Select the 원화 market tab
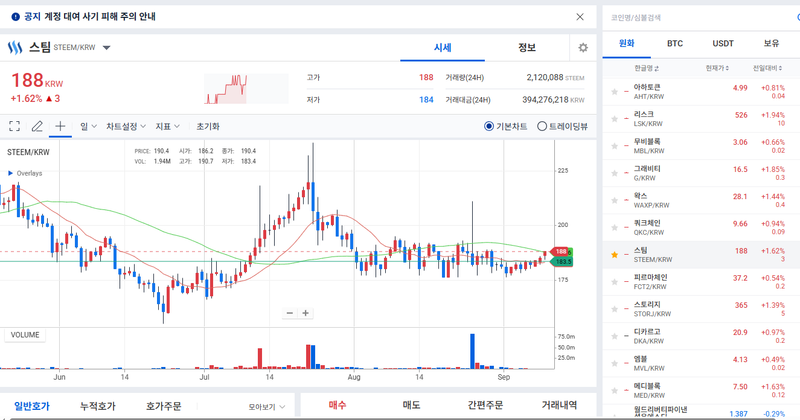Viewport: 800px width, 420px height. coord(627,43)
